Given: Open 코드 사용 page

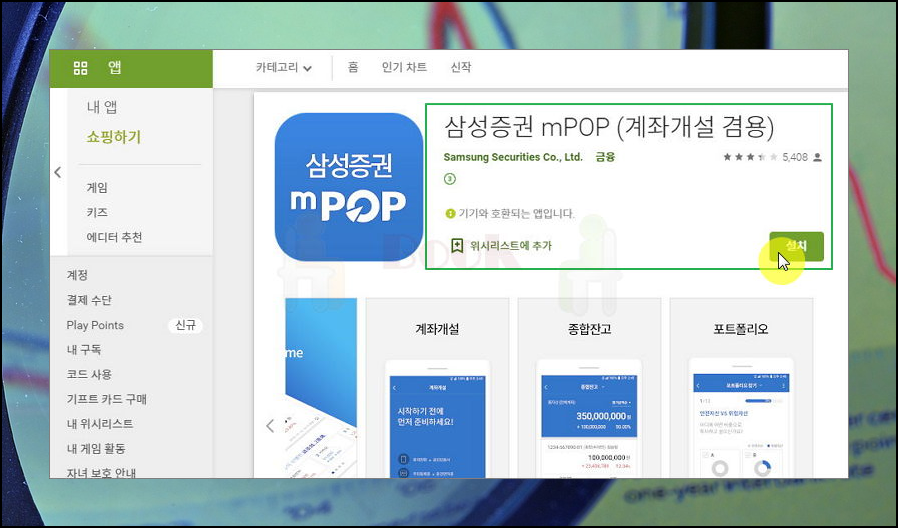Looking at the screenshot, I should point(89,374).
